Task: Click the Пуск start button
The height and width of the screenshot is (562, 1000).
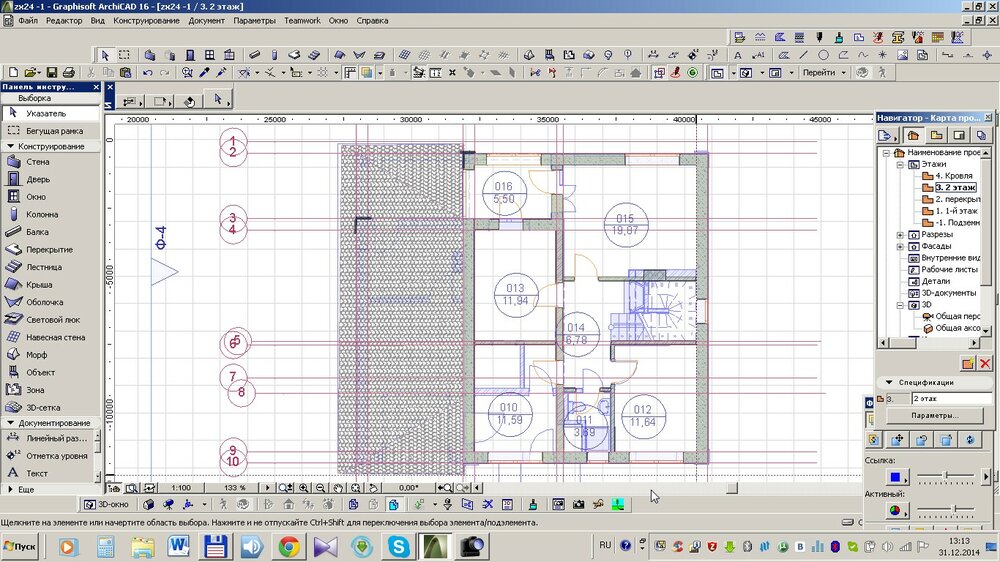Action: tap(22, 546)
